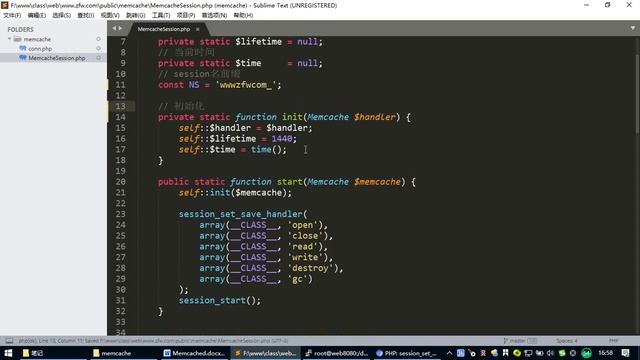Viewport: 640px width, 360px height.
Task: Change the PHP syntax selector in status bar
Action: 614,340
